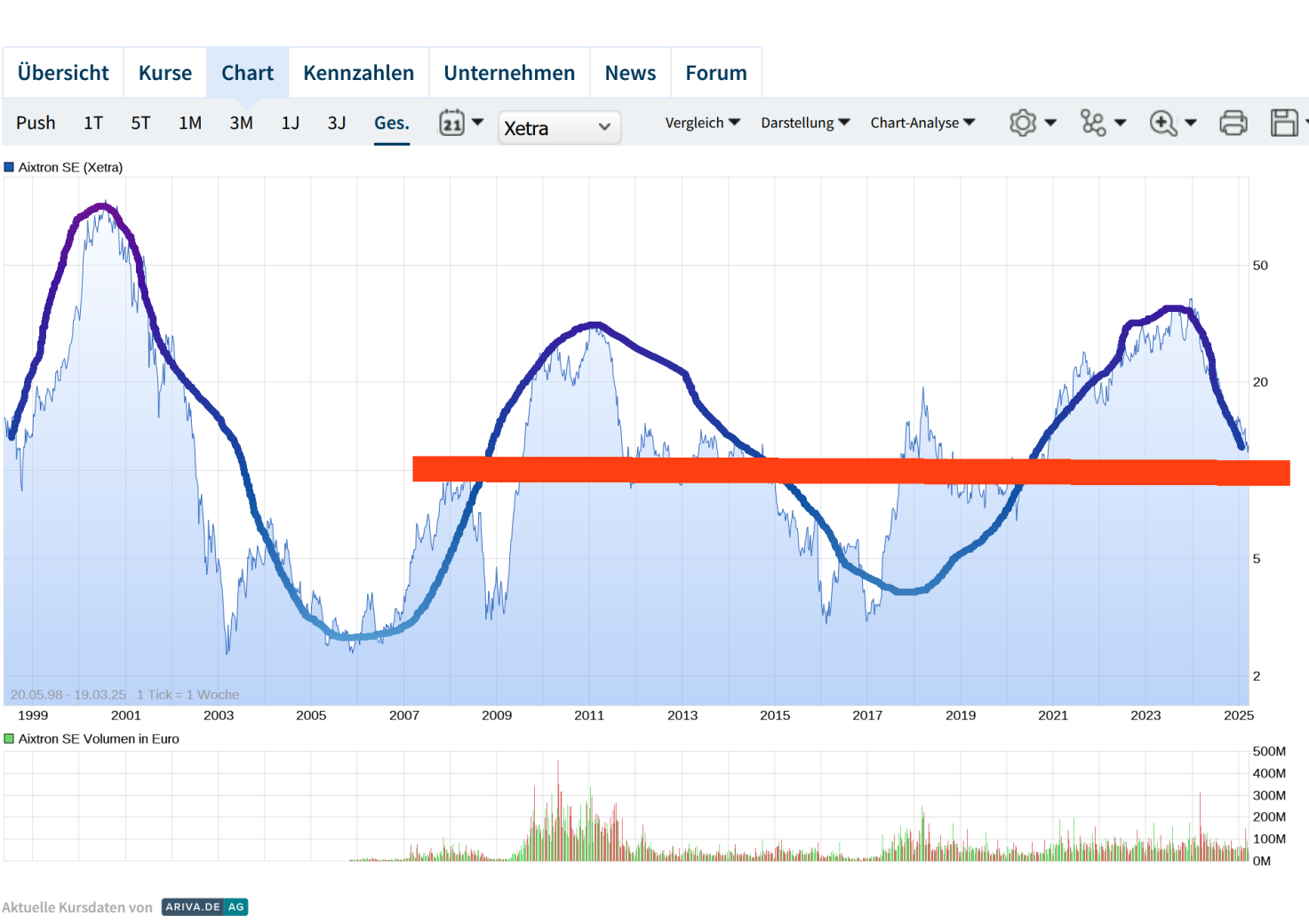Screen dimensions: 1309x924
Task: Open chart settings gear icon
Action: [1023, 123]
